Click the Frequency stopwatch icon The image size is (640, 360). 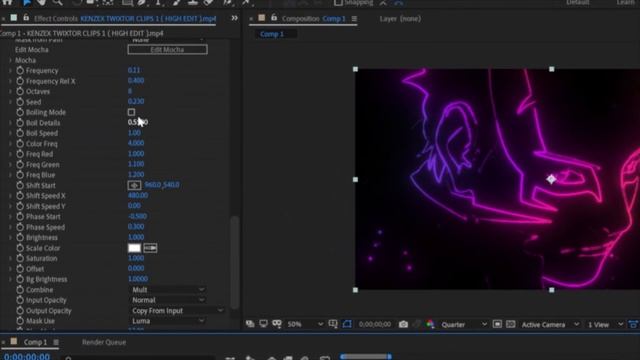tap(20, 71)
